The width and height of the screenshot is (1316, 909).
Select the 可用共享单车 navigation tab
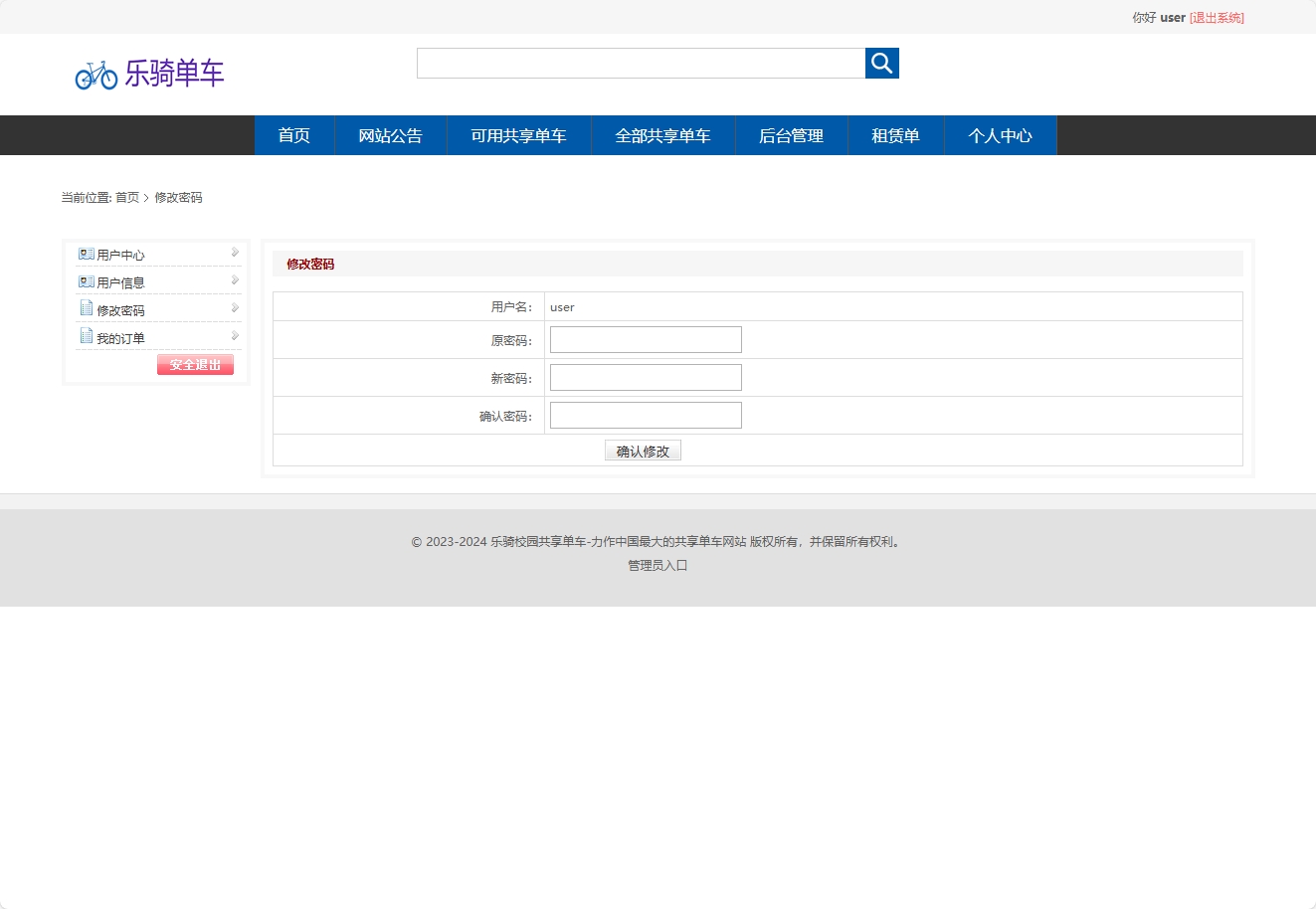(x=518, y=135)
